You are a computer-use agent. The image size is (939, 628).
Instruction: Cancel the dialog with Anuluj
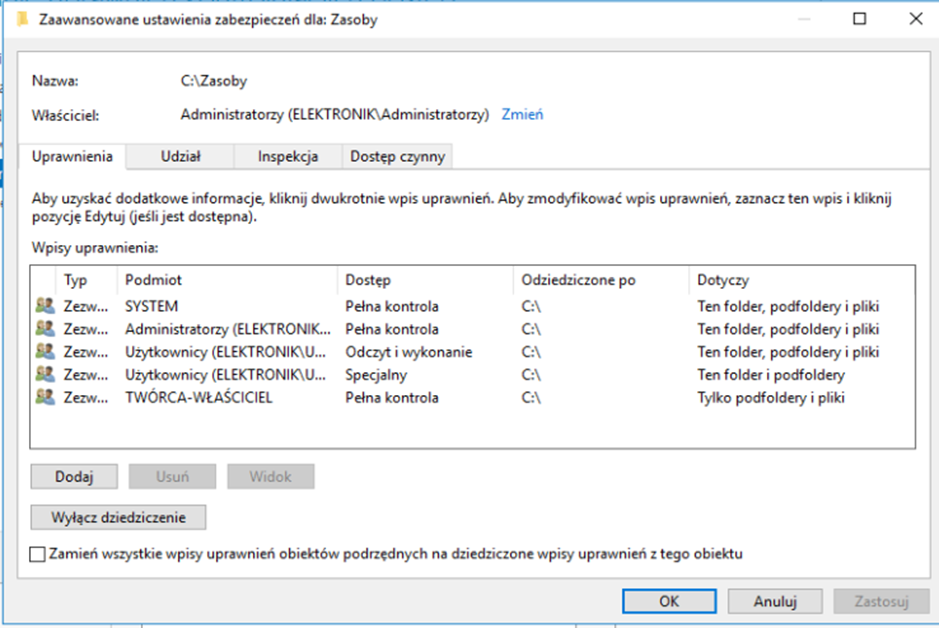(775, 601)
